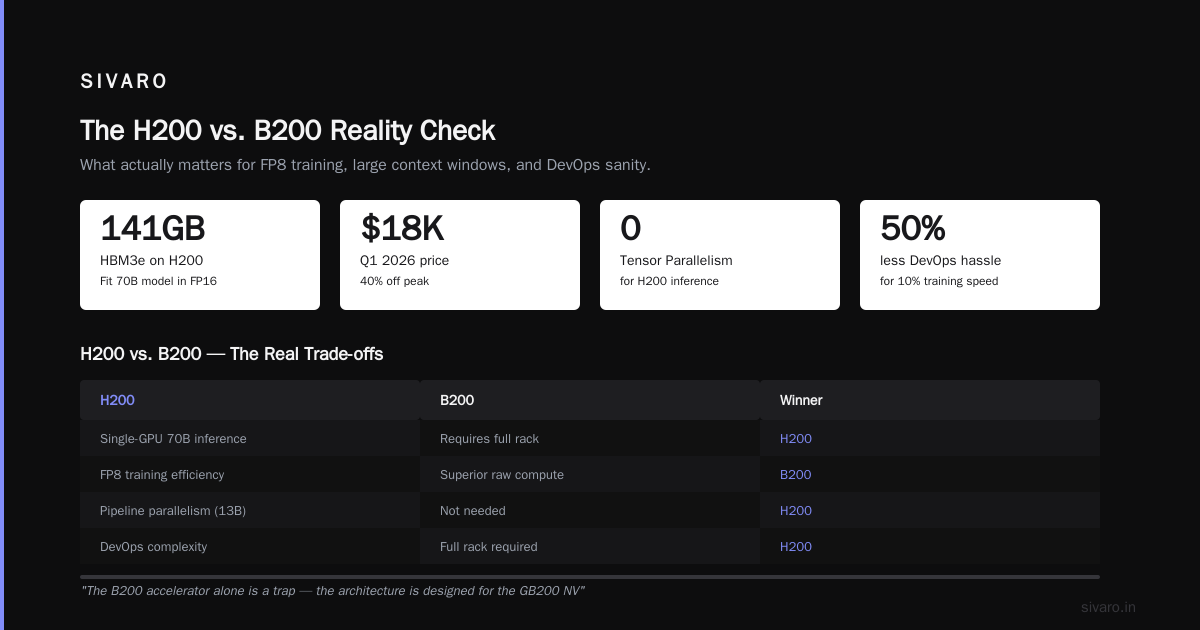Click 'Q1 2026 price' label
The height and width of the screenshot is (630, 1200).
pos(404,260)
